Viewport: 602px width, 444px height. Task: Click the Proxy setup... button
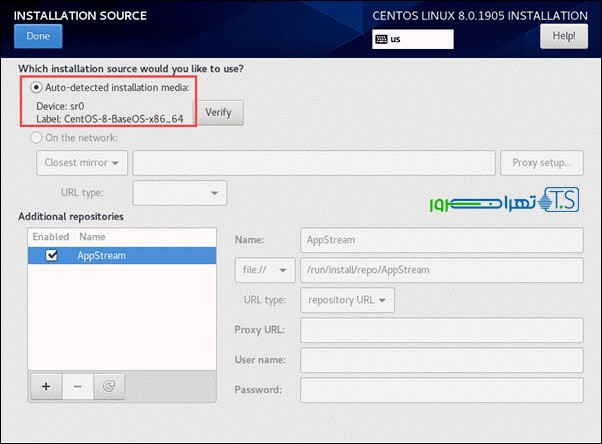541,162
